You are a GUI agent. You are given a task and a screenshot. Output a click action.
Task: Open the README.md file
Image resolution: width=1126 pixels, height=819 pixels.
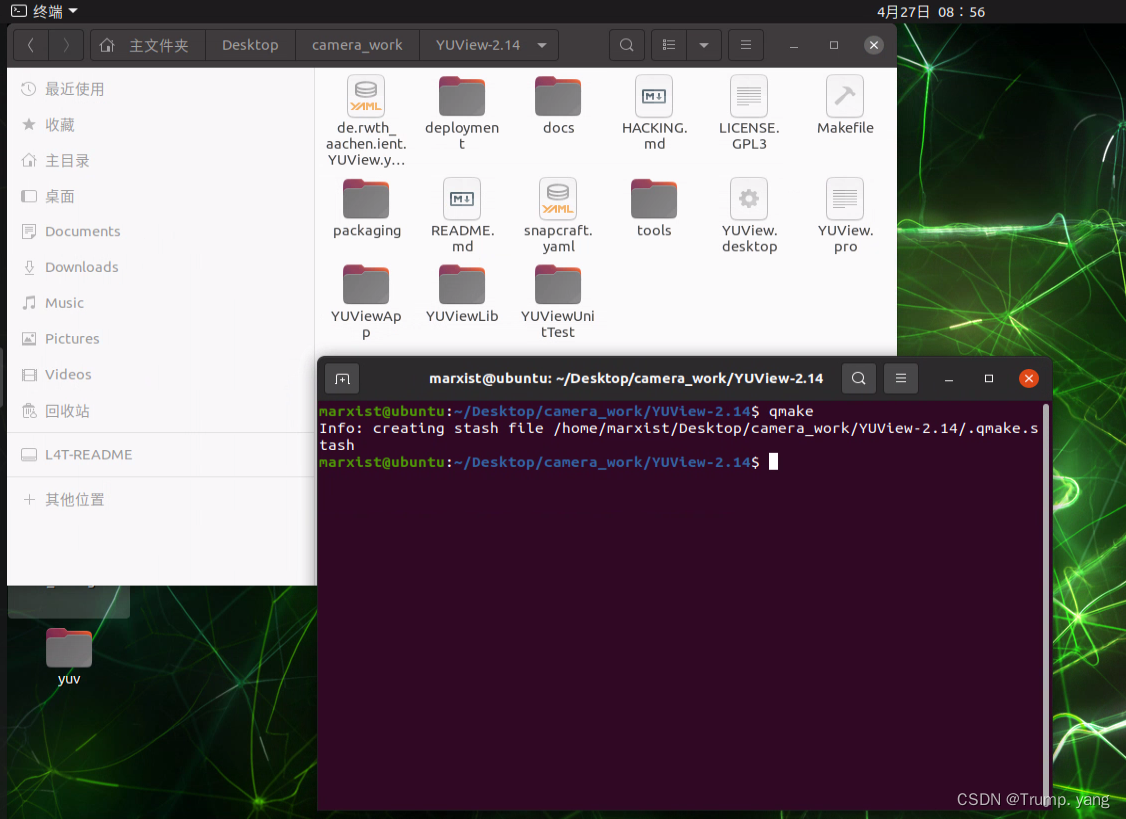tap(462, 199)
